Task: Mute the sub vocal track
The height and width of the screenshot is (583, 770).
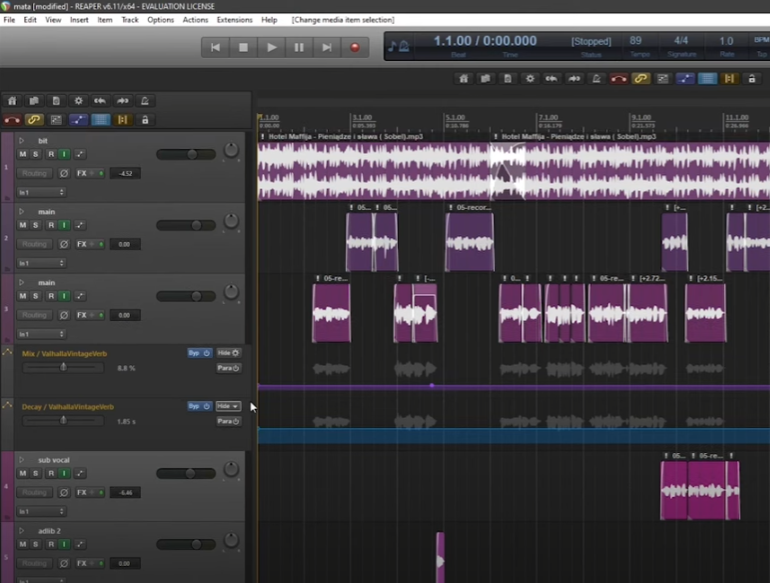Action: pyautogui.click(x=23, y=473)
